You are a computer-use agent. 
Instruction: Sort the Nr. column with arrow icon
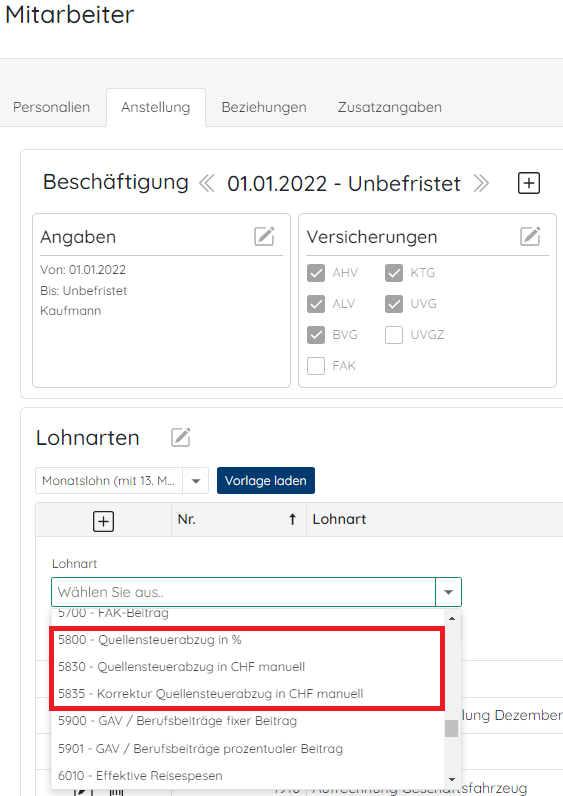[292, 519]
